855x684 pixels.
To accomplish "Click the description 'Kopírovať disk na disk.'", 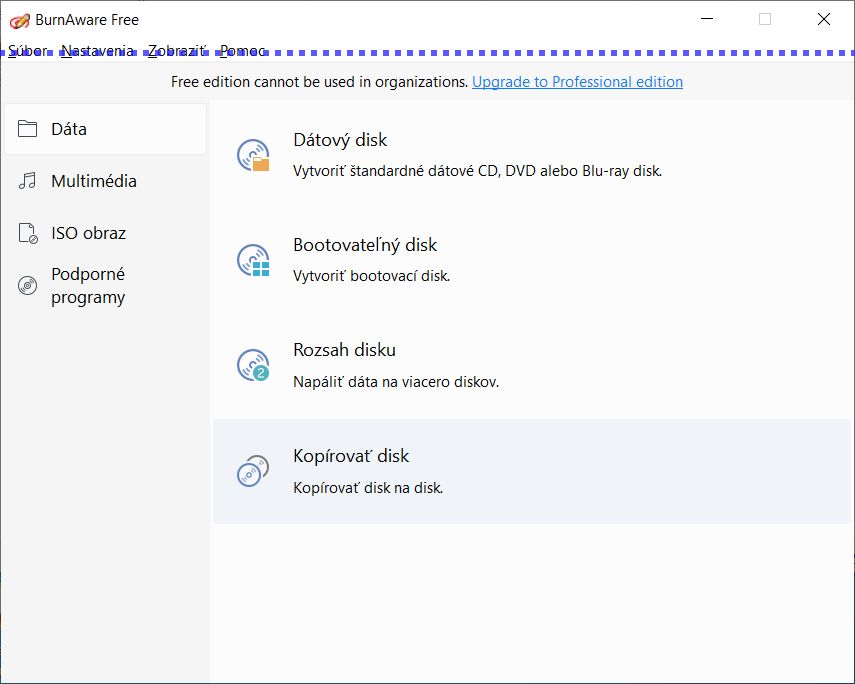I will [368, 488].
